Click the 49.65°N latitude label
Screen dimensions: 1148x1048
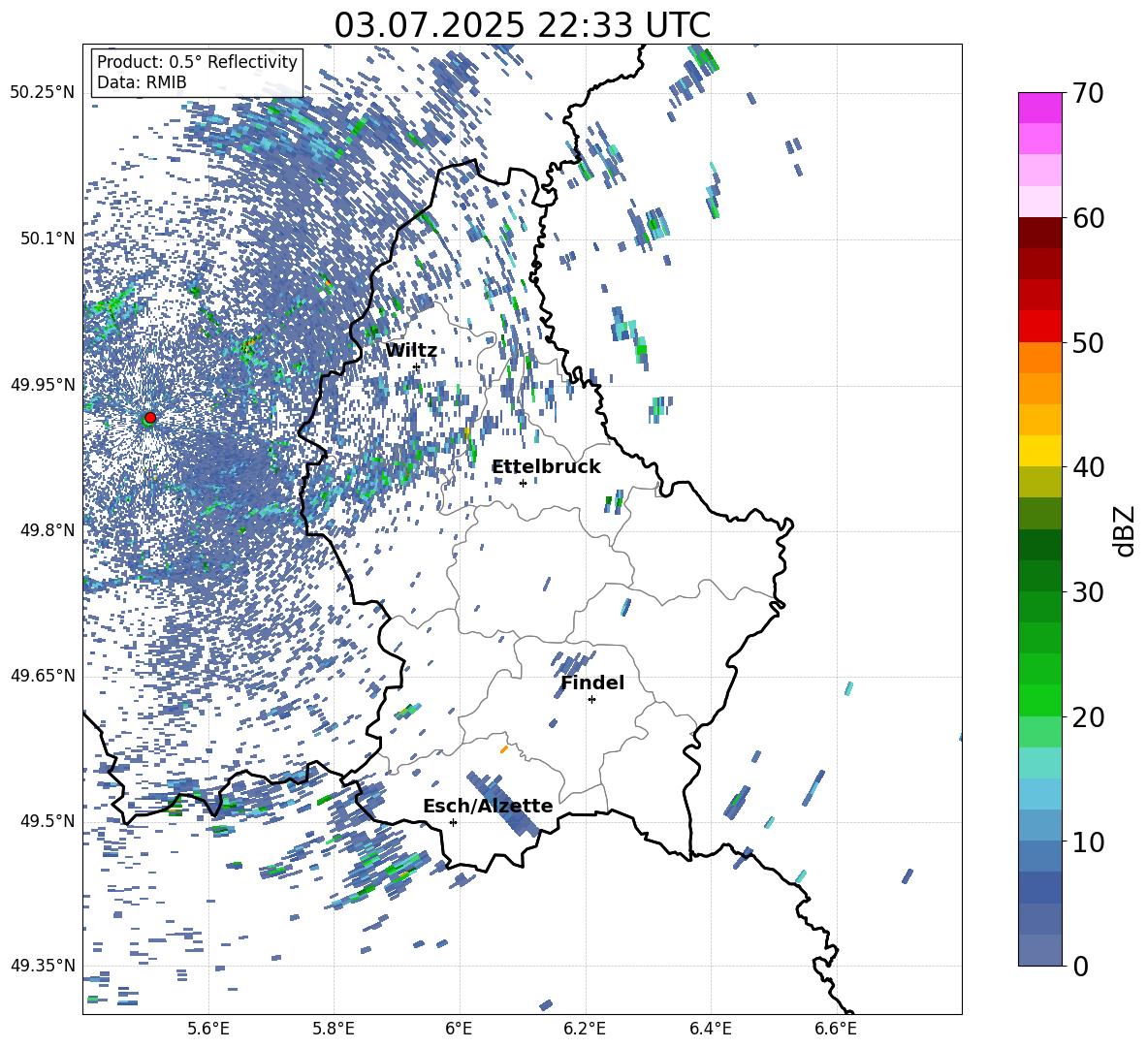click(x=44, y=676)
